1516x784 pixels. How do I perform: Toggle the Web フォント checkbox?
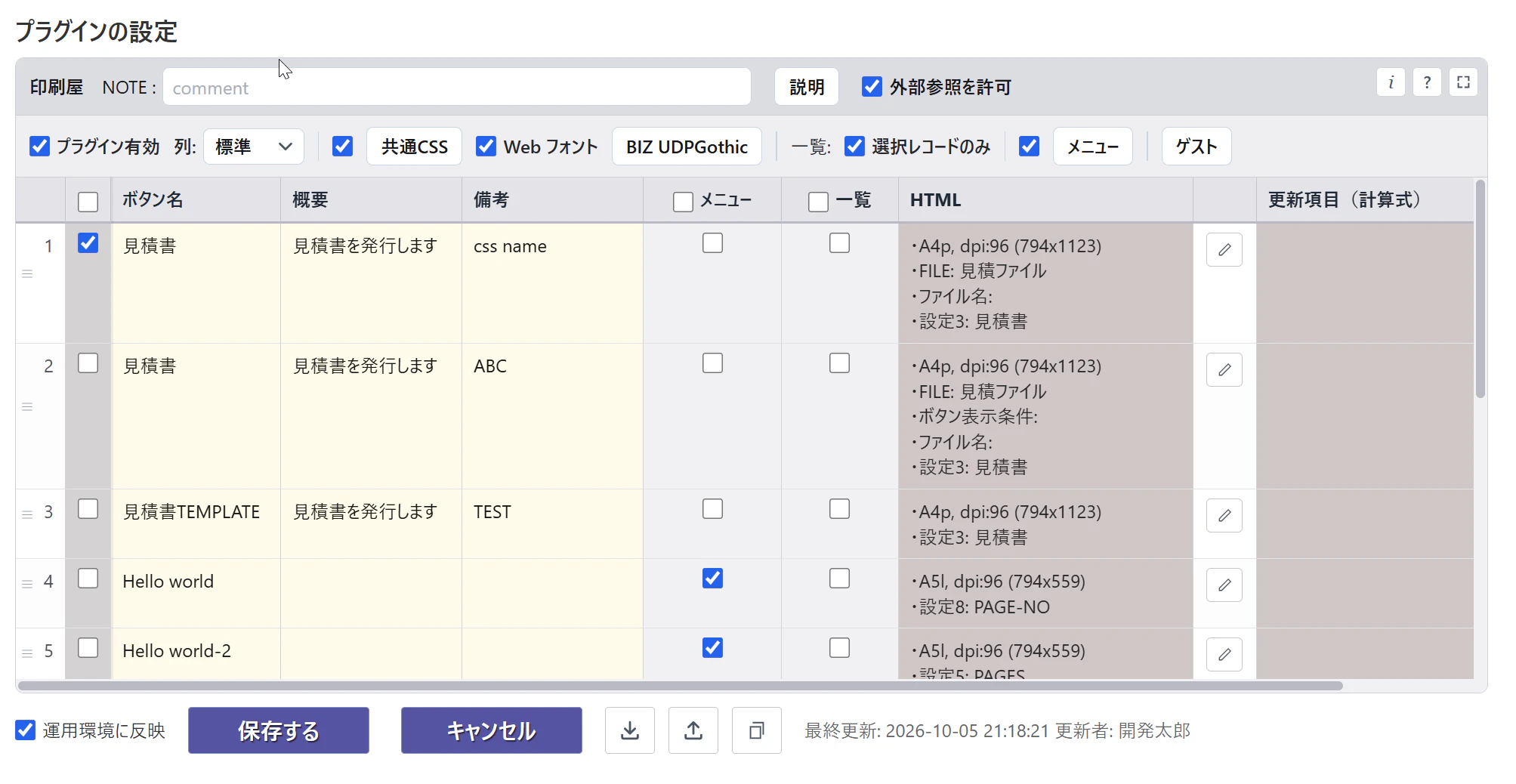click(x=486, y=146)
